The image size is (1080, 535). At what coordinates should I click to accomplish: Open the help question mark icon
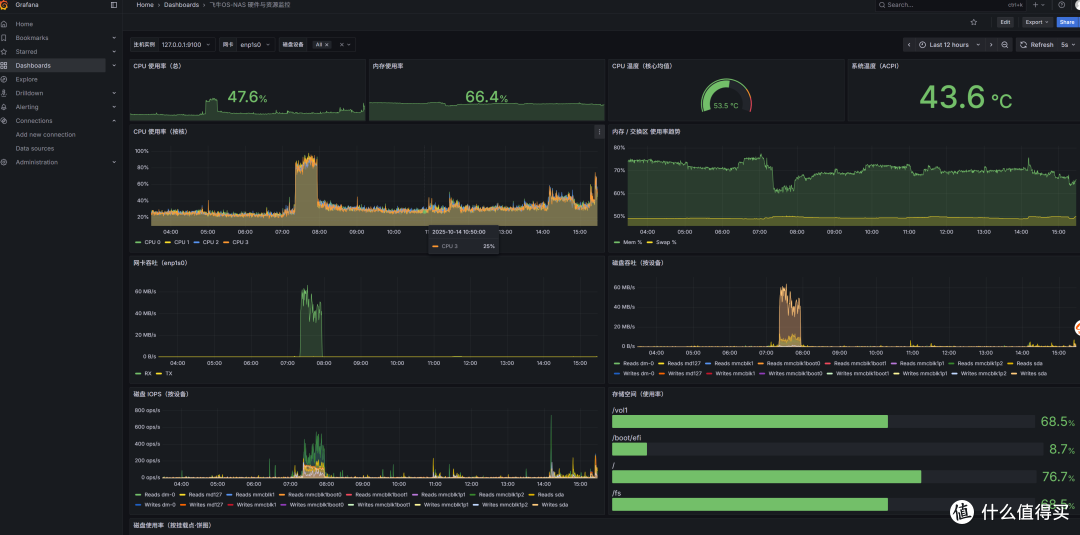(x=1061, y=5)
